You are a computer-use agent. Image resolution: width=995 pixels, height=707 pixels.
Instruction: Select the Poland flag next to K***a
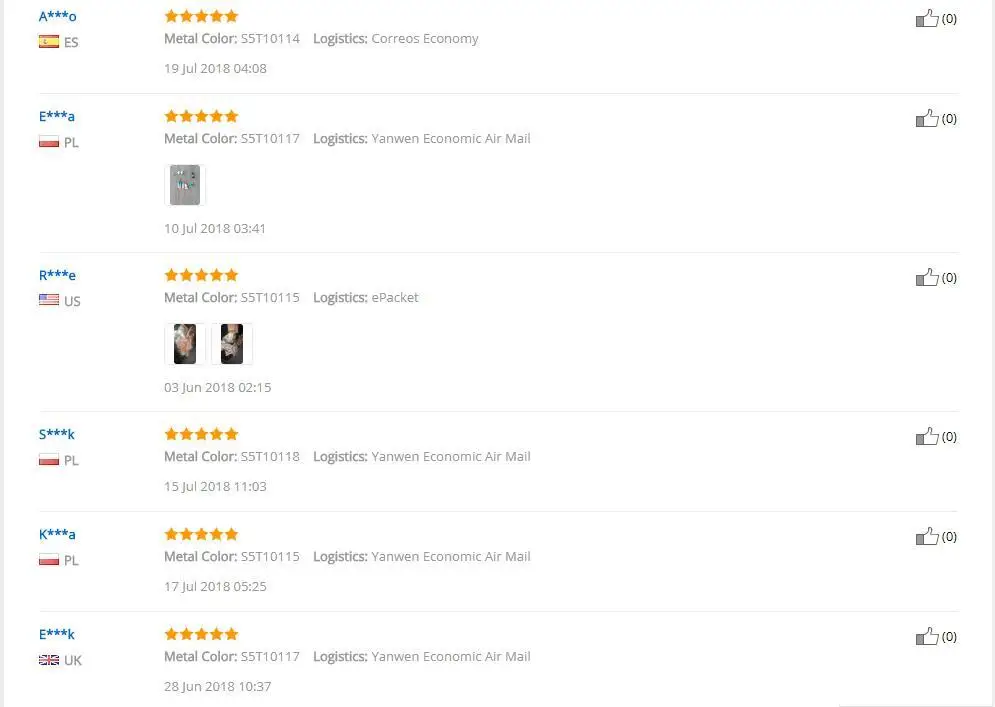(x=48, y=560)
